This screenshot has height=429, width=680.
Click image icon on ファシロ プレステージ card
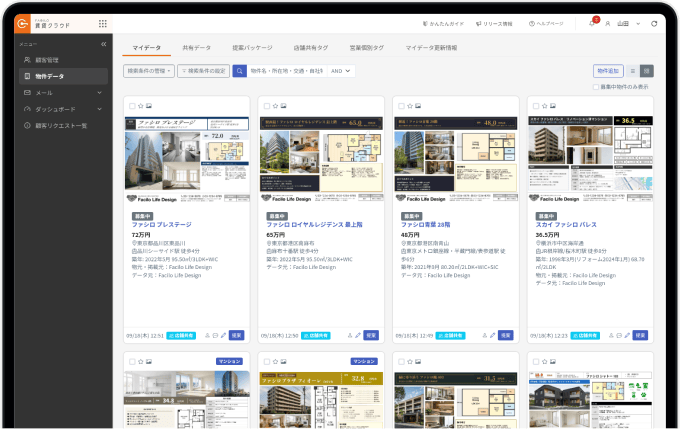click(x=149, y=106)
